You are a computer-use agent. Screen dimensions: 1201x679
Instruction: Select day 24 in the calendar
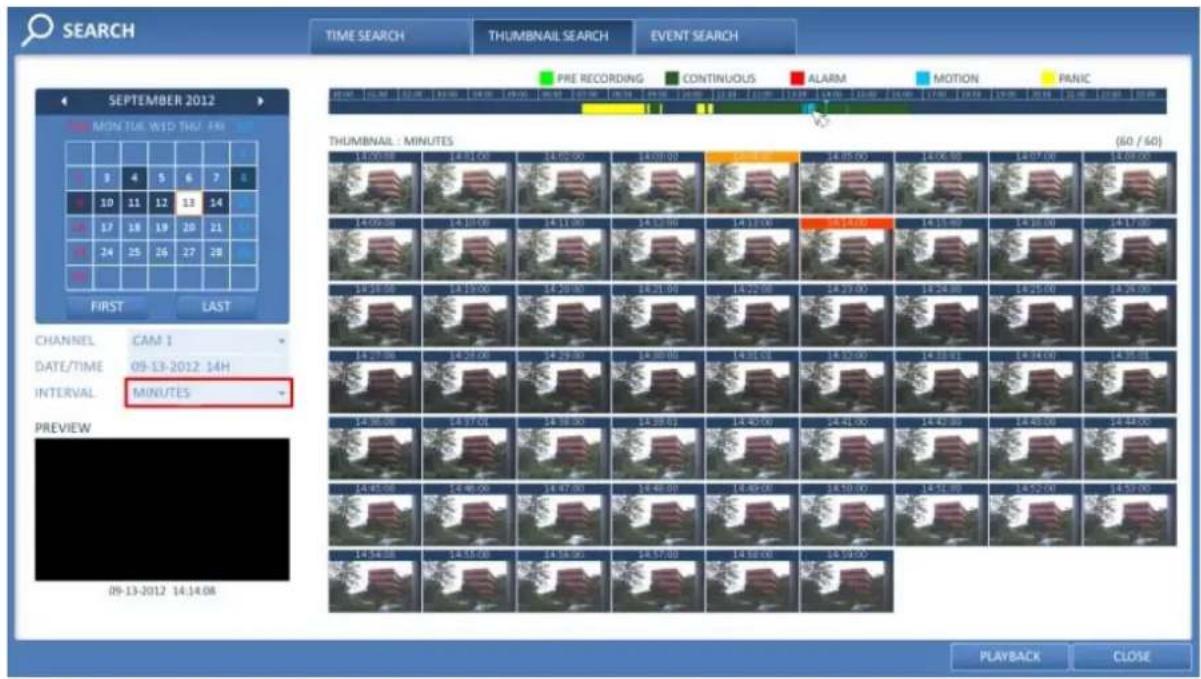click(107, 252)
